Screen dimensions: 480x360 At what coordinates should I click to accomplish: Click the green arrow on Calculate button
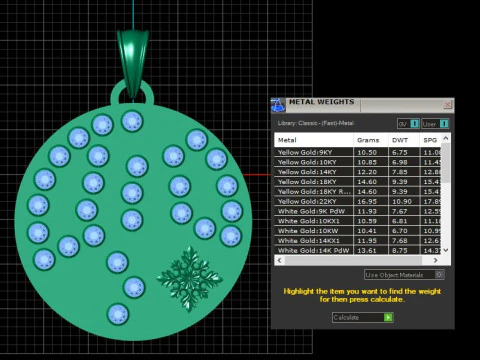tap(388, 317)
